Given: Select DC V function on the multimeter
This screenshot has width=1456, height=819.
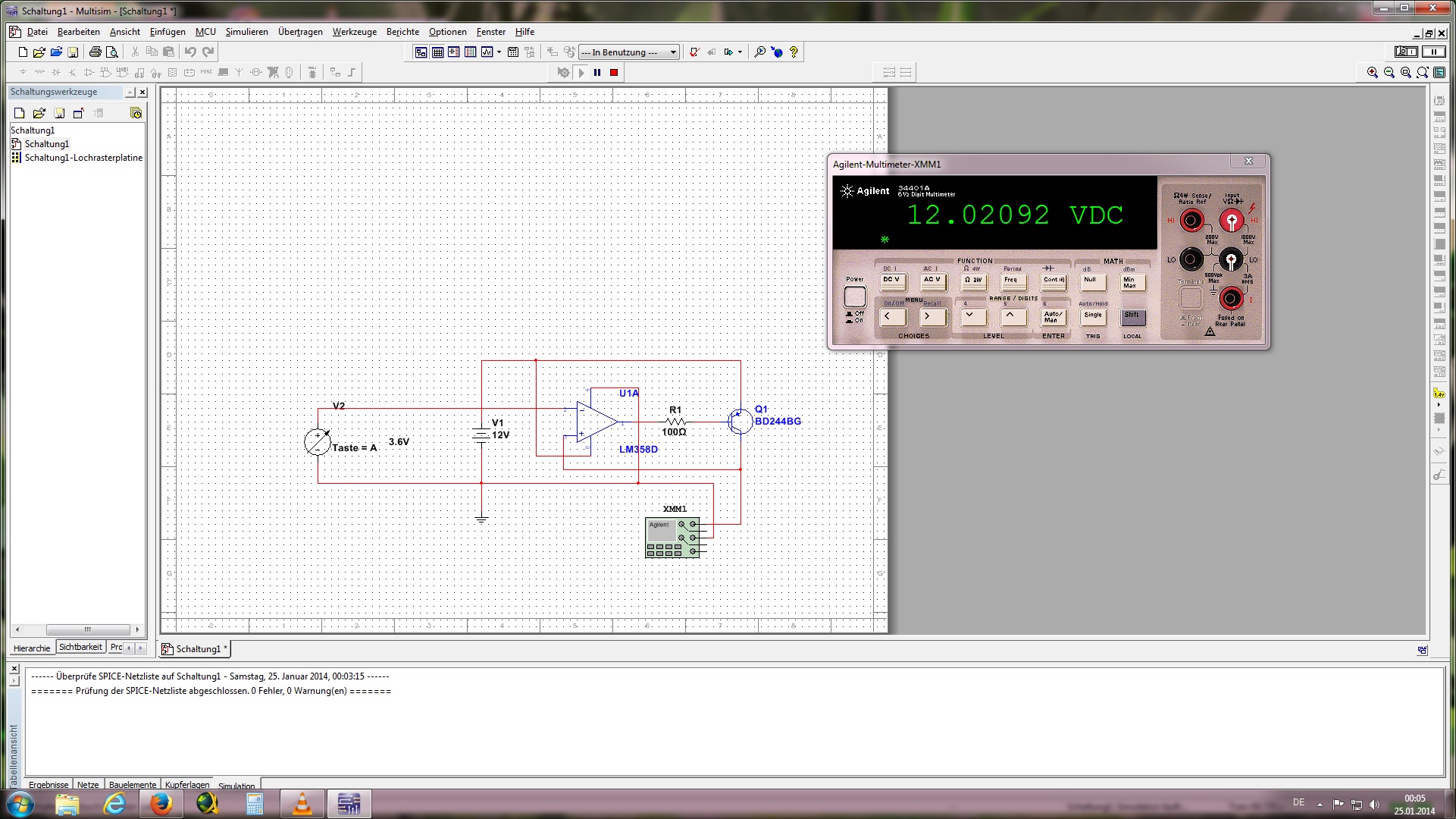Looking at the screenshot, I should click(x=892, y=281).
